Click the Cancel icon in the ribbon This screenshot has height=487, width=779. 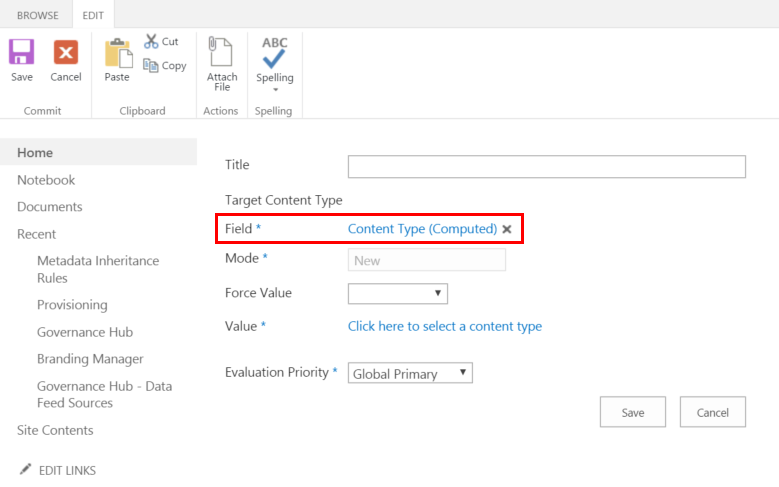click(x=66, y=53)
